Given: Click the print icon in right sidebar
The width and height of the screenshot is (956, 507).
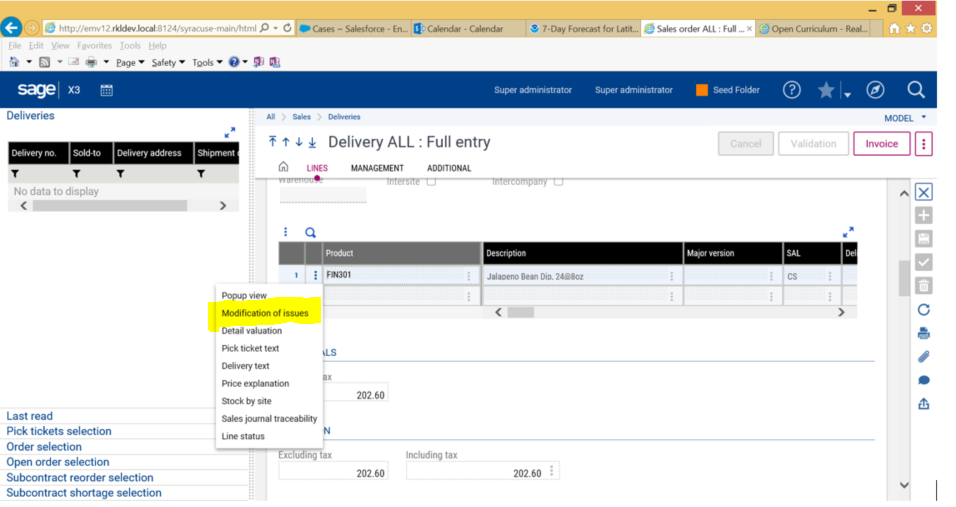Looking at the screenshot, I should 923,333.
